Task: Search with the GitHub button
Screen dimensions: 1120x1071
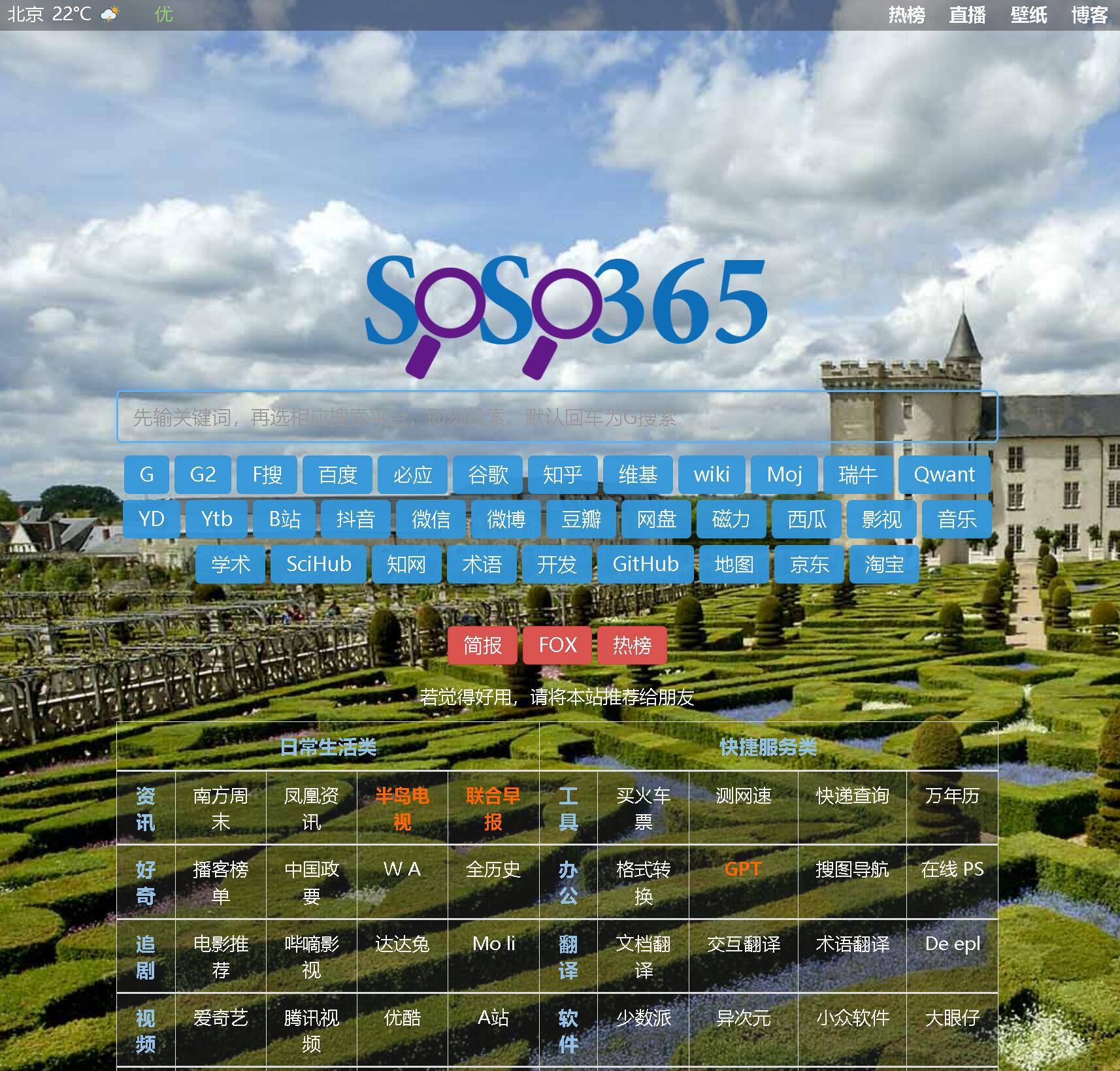Action: pos(645,564)
